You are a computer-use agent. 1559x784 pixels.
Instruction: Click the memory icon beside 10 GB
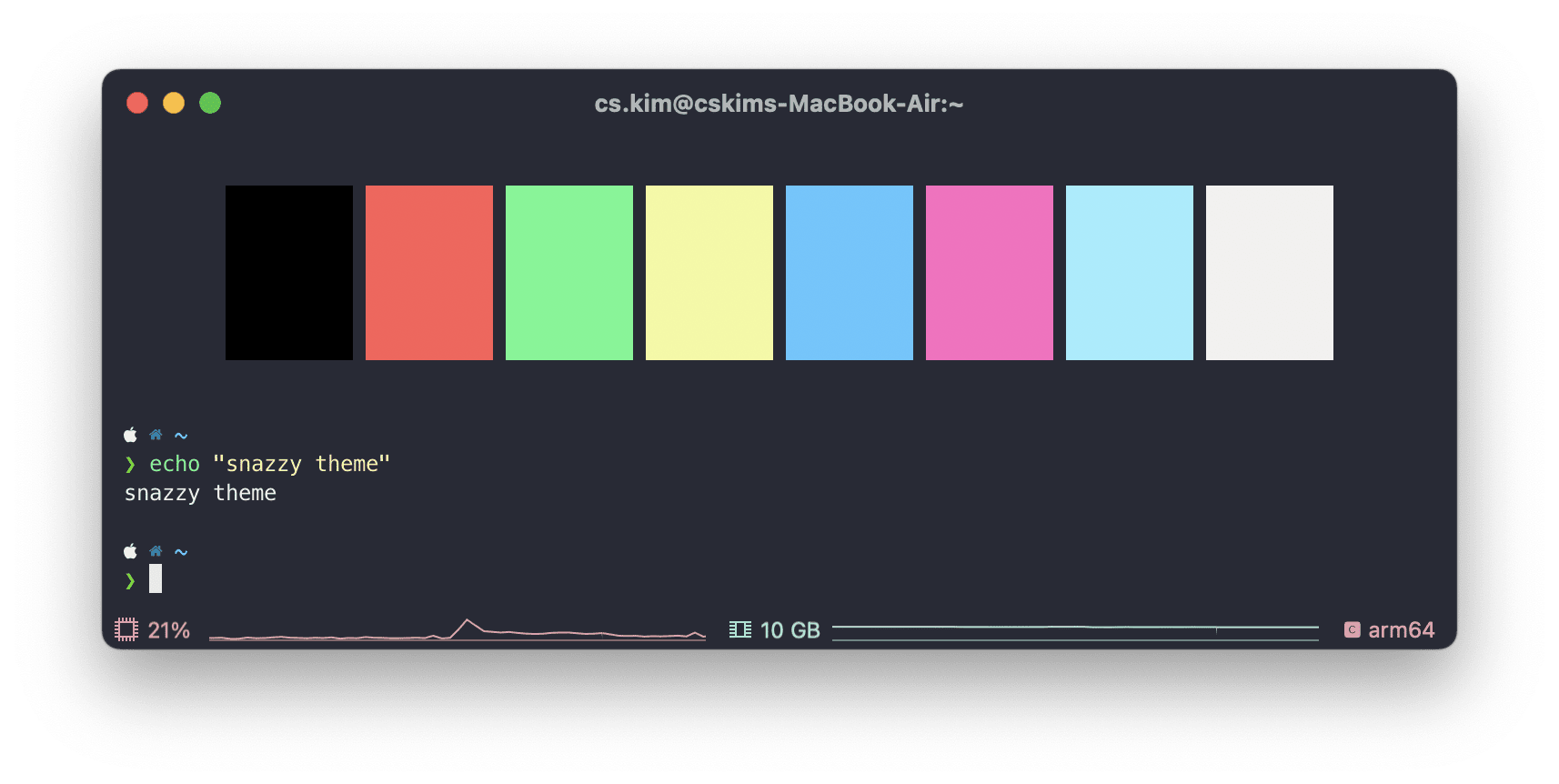(x=740, y=629)
